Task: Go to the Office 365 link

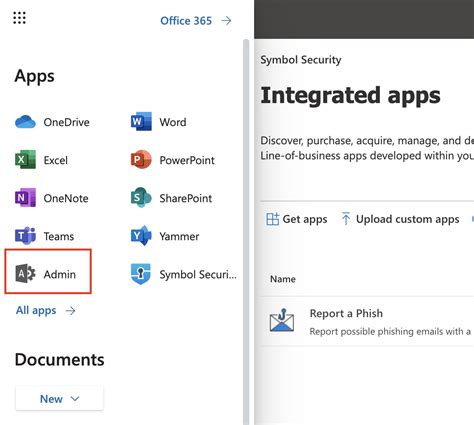Action: [186, 21]
